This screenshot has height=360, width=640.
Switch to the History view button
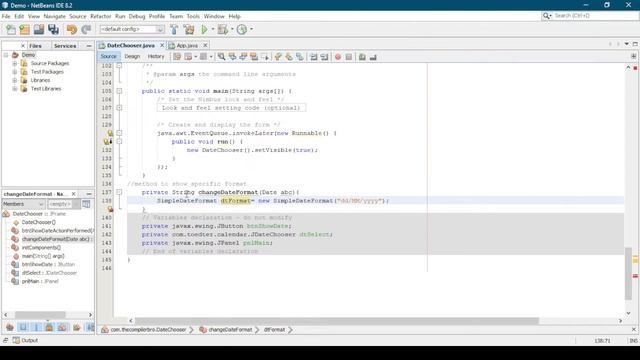[156, 56]
